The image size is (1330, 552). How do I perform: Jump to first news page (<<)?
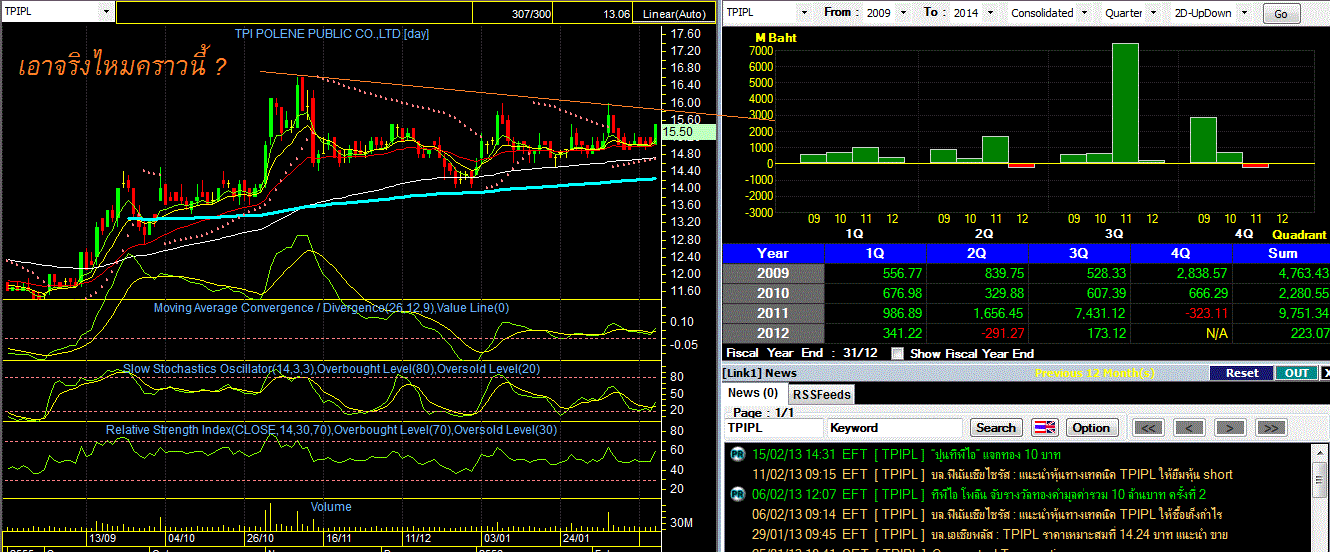1149,427
